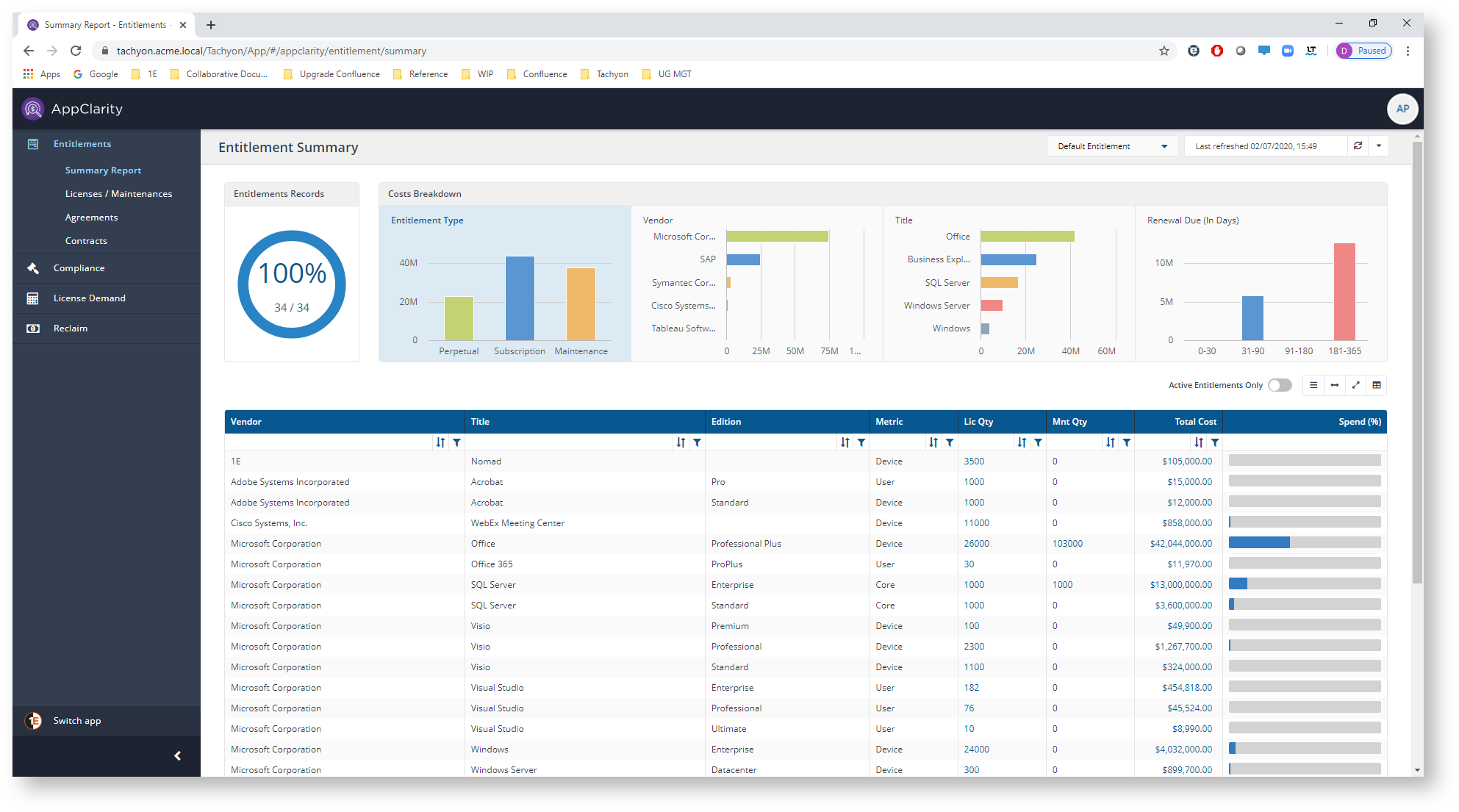Screen dimensions: 1459x812
Task: Filter the Metric column
Action: [x=950, y=442]
